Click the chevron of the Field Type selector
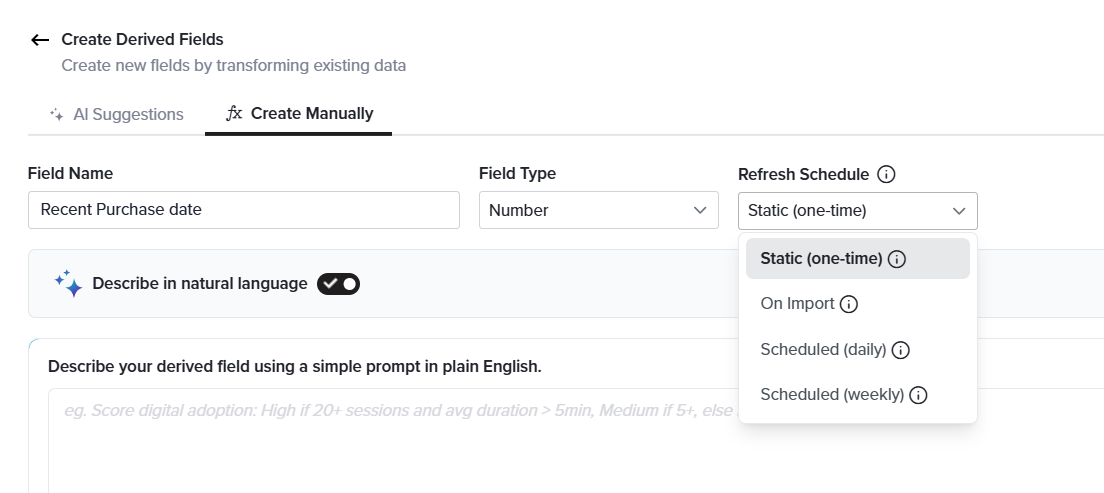Screen dimensions: 1104x493 [x=700, y=211]
